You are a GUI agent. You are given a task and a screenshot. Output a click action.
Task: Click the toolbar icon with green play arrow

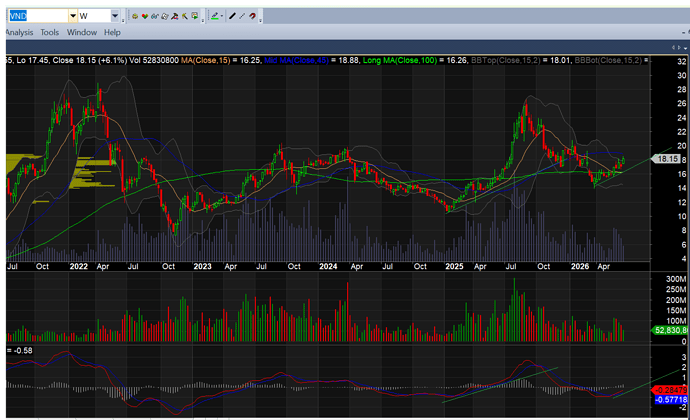(x=195, y=16)
